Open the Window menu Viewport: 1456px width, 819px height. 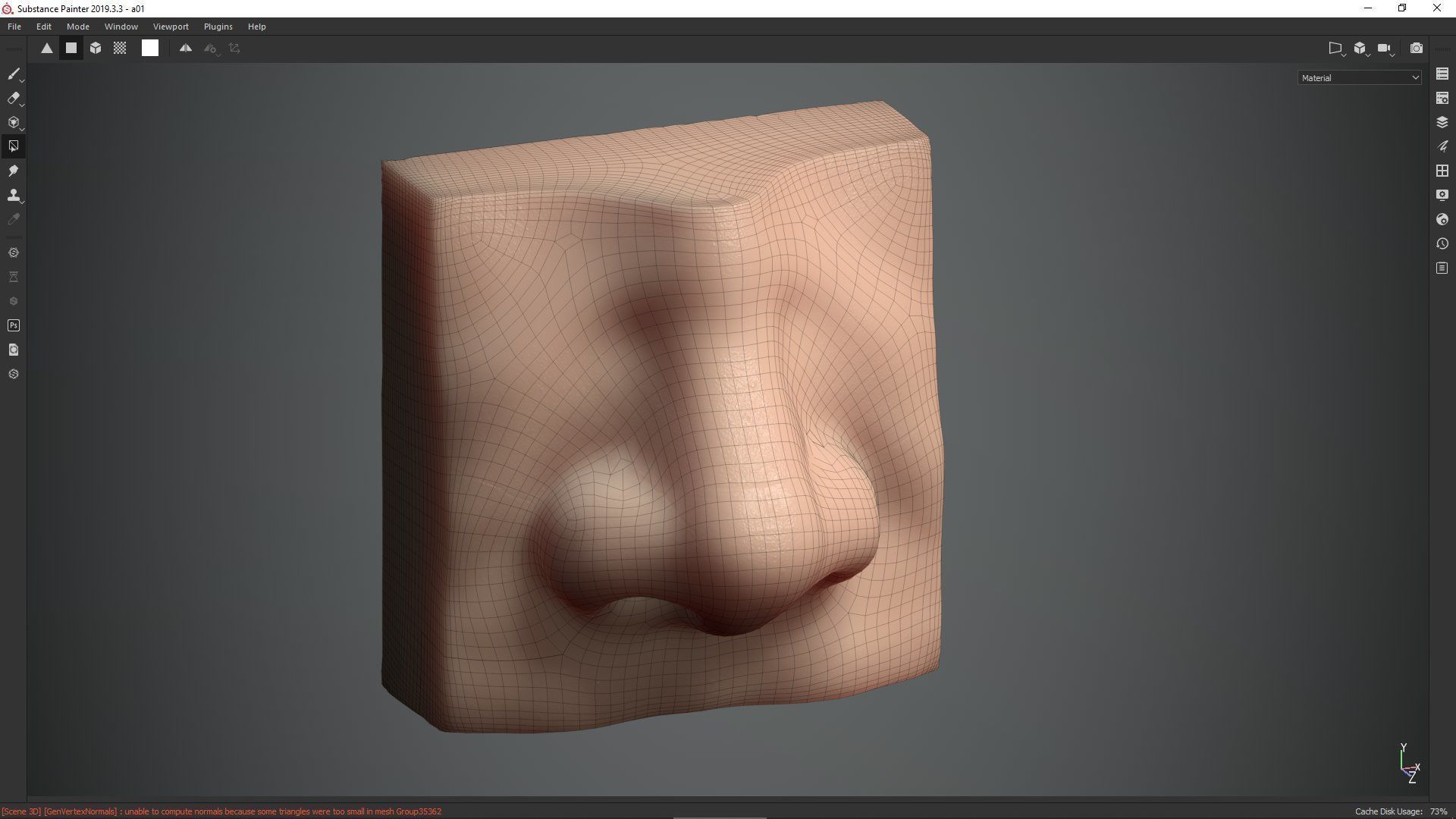(x=121, y=27)
